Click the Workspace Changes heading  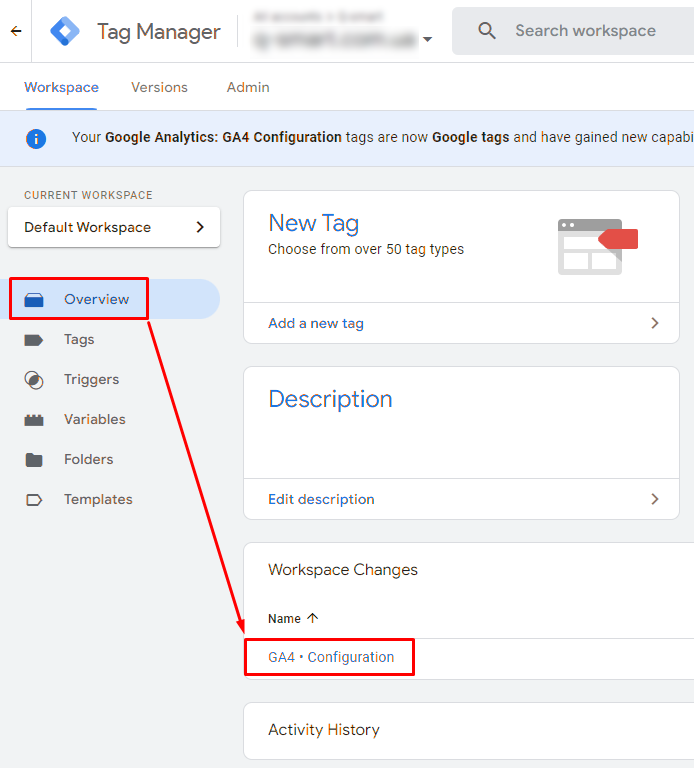(343, 570)
